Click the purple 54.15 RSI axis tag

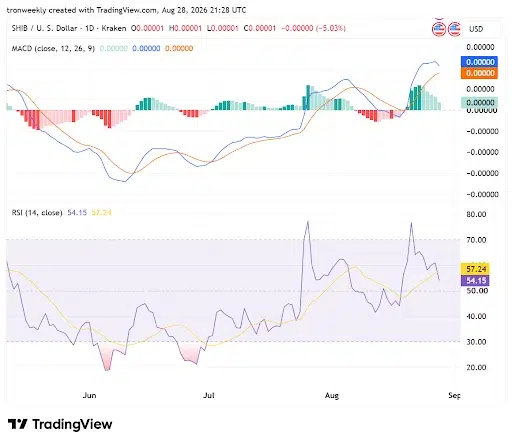pyautogui.click(x=475, y=280)
